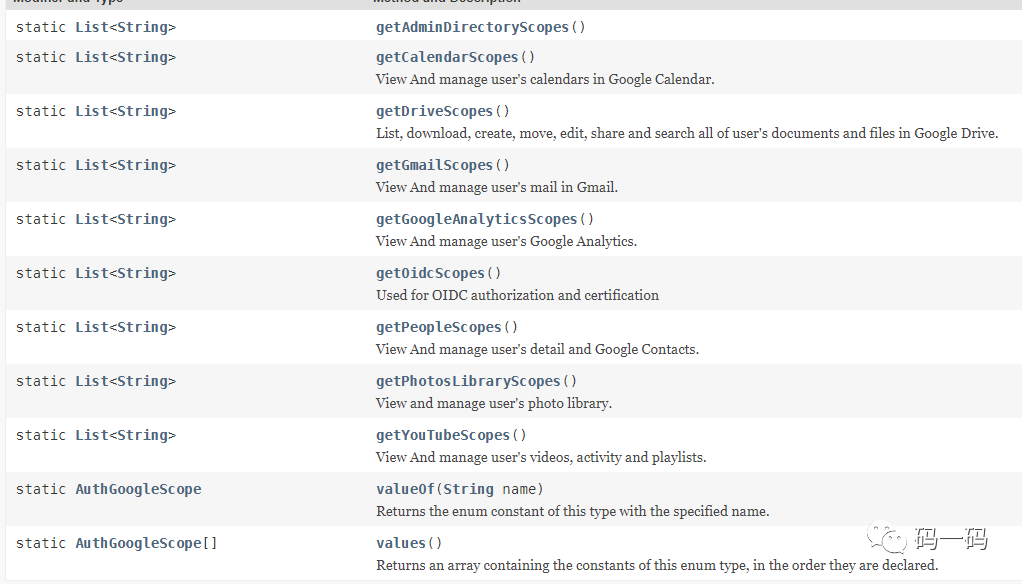The width and height of the screenshot is (1022, 584).
Task: Click AuthGoogleScope return type in valueOf row
Action: 138,489
